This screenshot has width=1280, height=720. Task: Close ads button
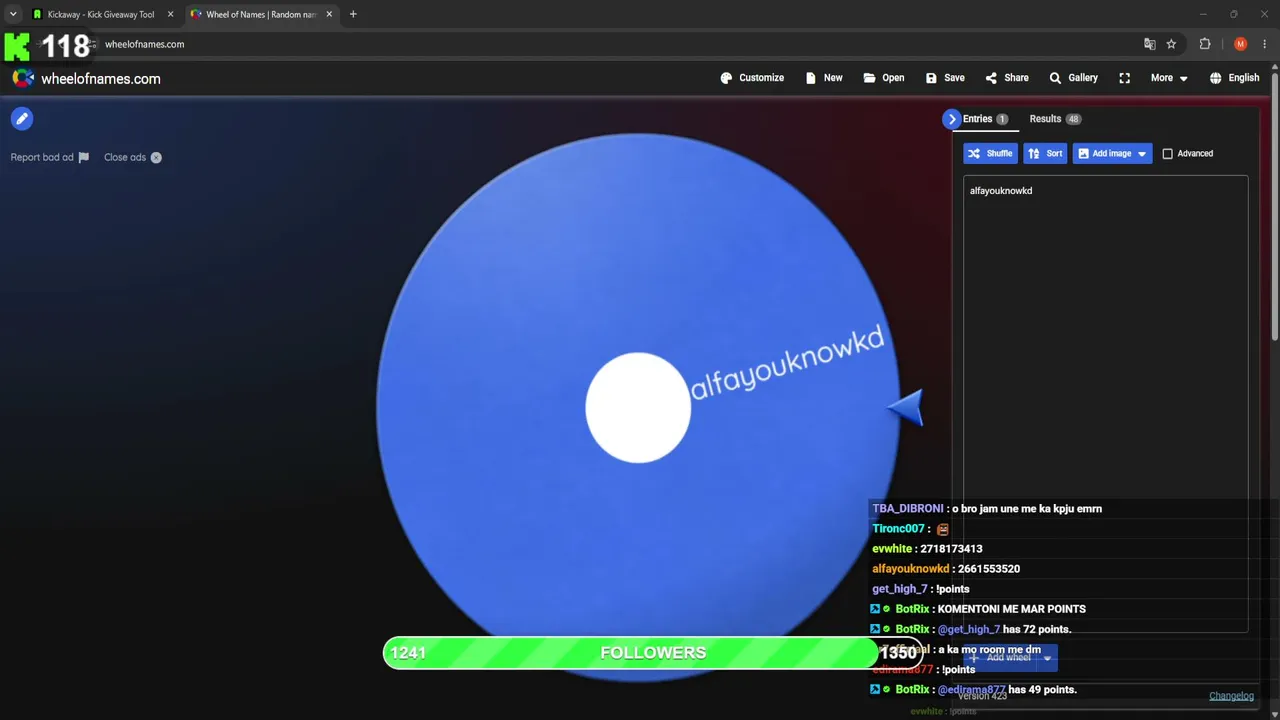pyautogui.click(x=133, y=157)
